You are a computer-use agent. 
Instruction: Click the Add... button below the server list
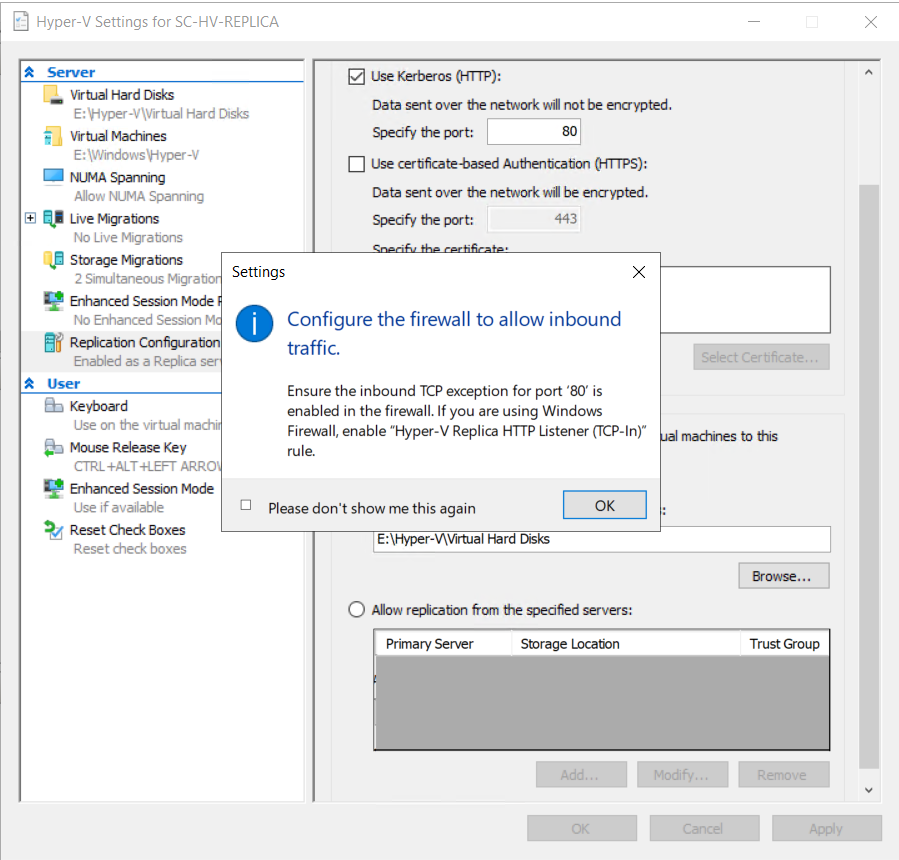pyautogui.click(x=581, y=775)
